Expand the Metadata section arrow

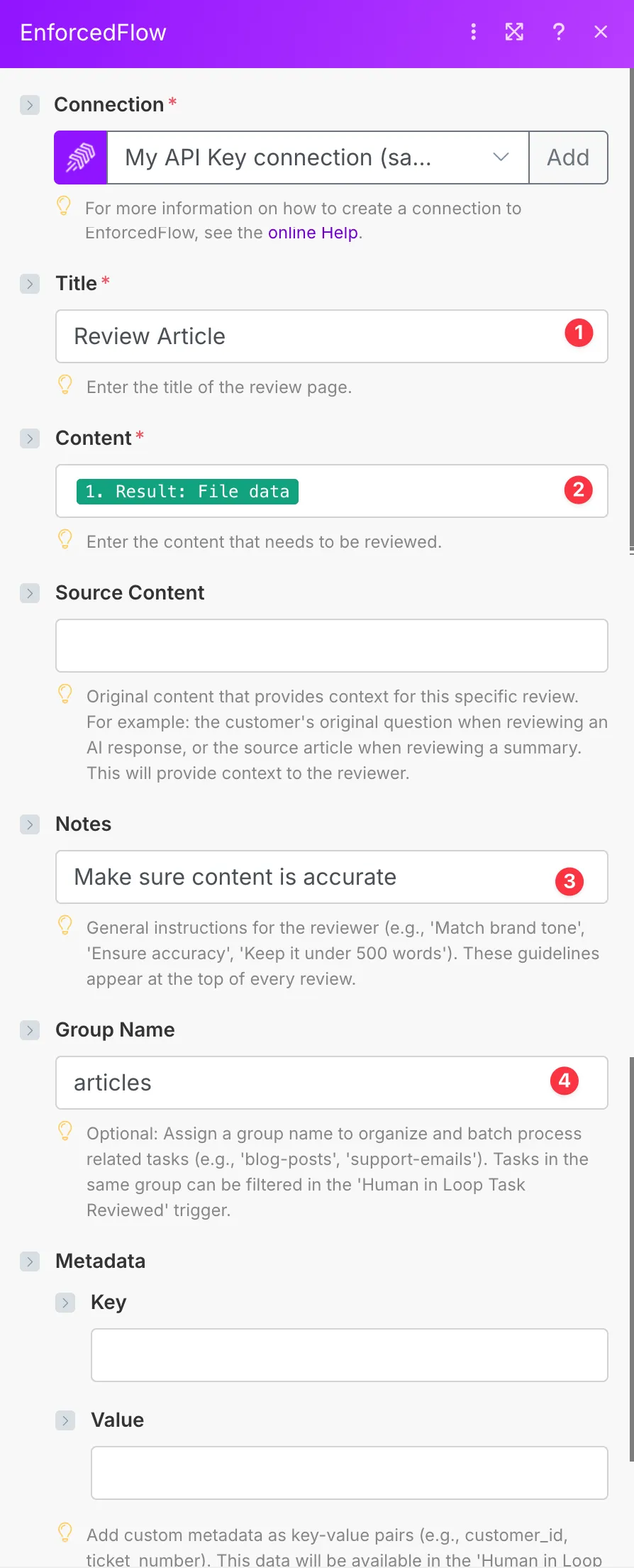[30, 1261]
